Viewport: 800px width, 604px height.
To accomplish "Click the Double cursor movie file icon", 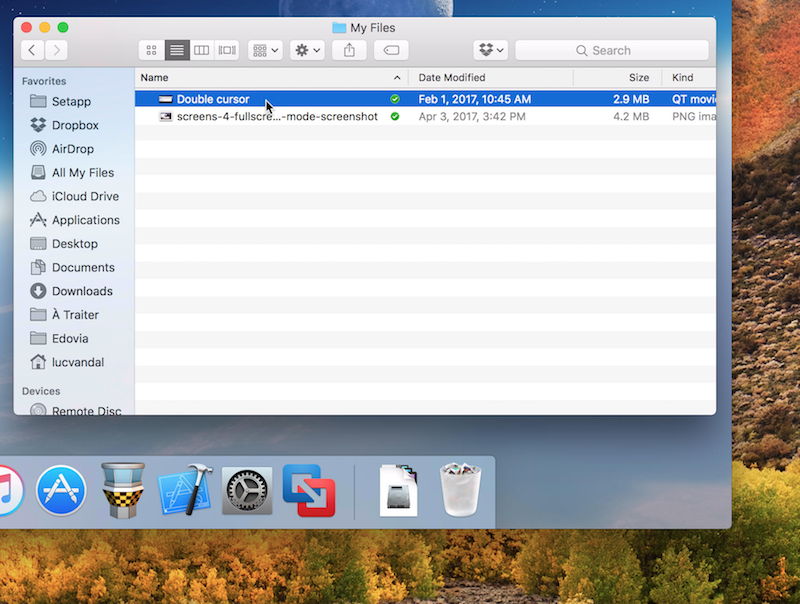I will tap(165, 99).
